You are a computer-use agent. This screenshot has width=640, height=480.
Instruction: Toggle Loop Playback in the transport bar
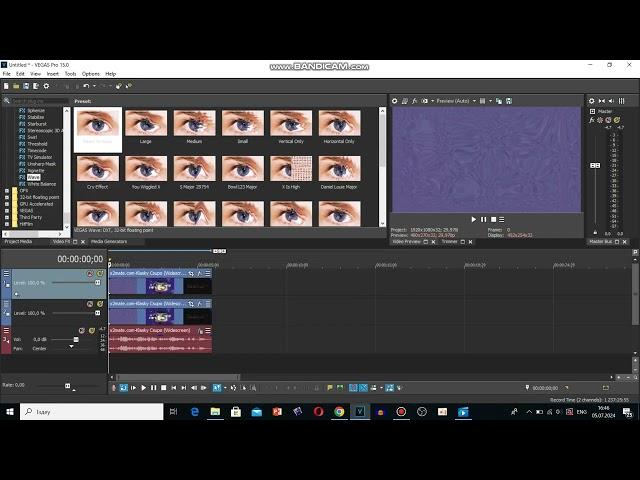(124, 388)
